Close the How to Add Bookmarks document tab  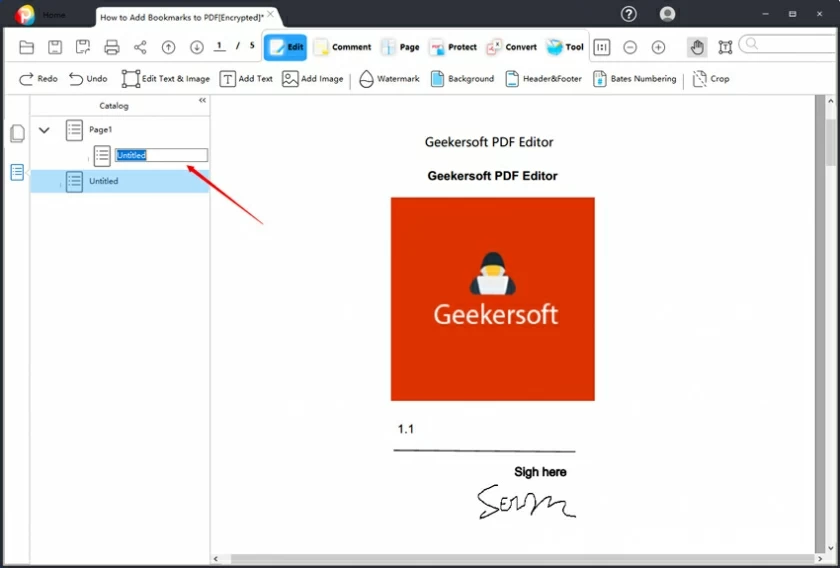coord(271,14)
